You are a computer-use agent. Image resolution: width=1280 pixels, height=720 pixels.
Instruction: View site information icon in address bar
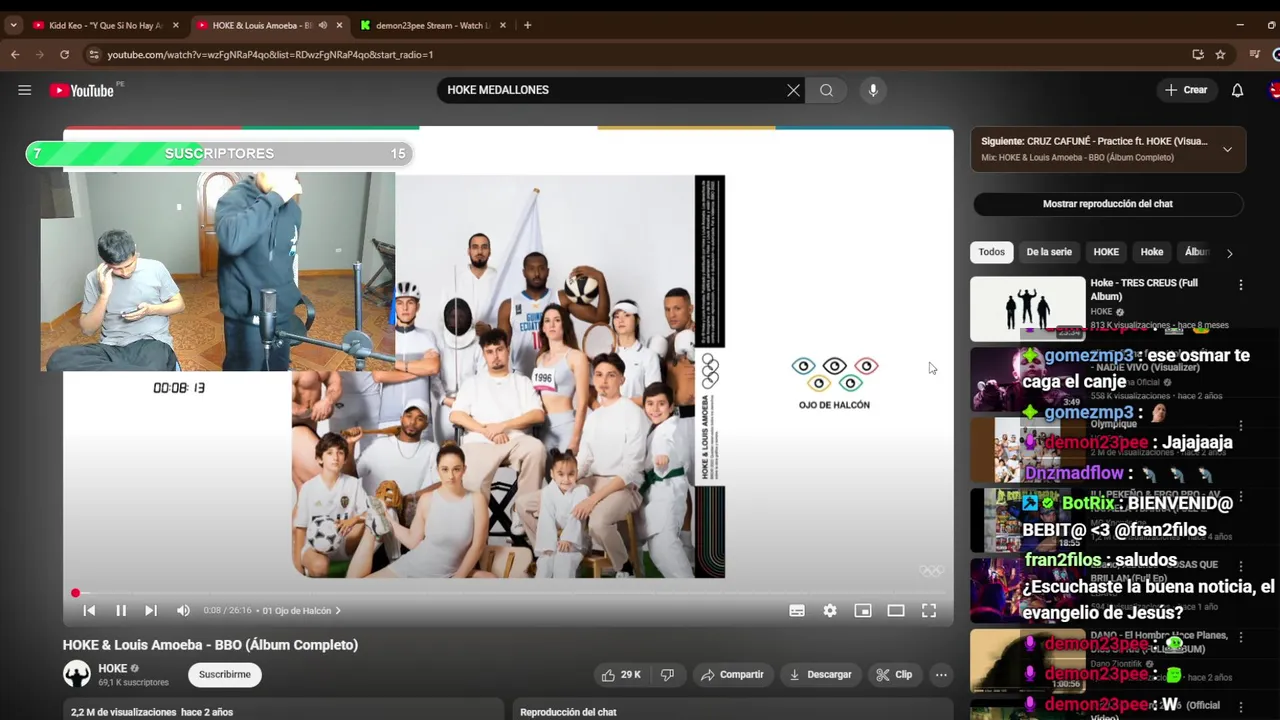coord(94,54)
